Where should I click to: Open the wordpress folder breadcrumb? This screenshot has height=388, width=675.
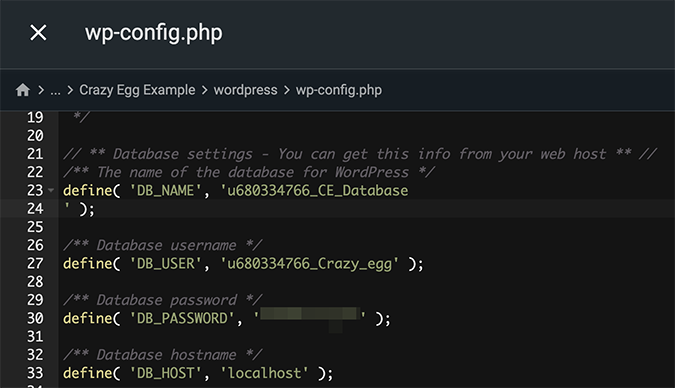(245, 90)
